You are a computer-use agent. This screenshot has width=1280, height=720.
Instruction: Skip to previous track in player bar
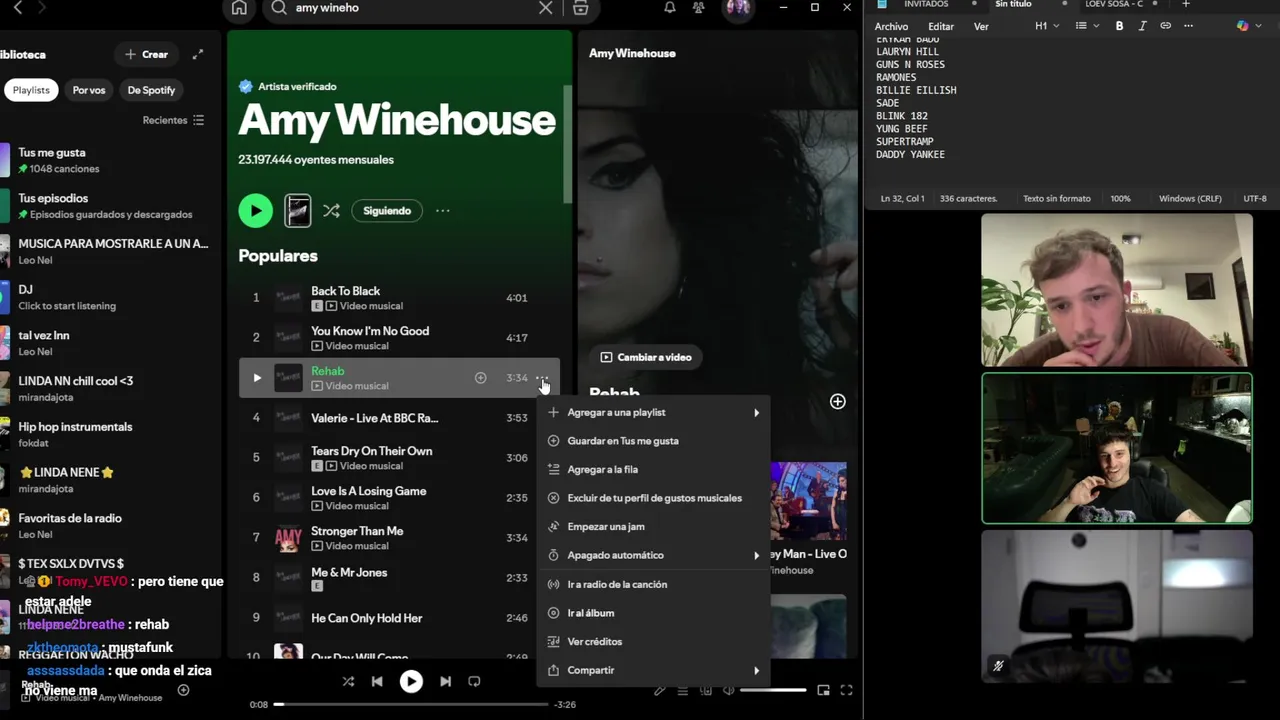point(377,681)
